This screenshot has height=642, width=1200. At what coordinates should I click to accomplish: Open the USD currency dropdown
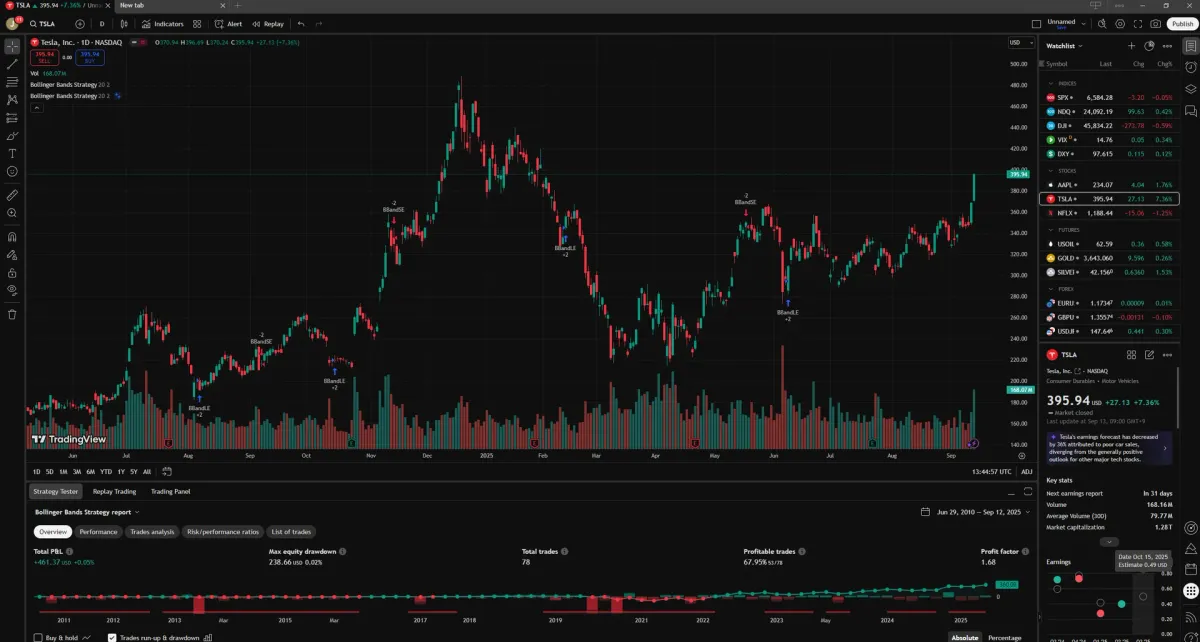(1021, 42)
